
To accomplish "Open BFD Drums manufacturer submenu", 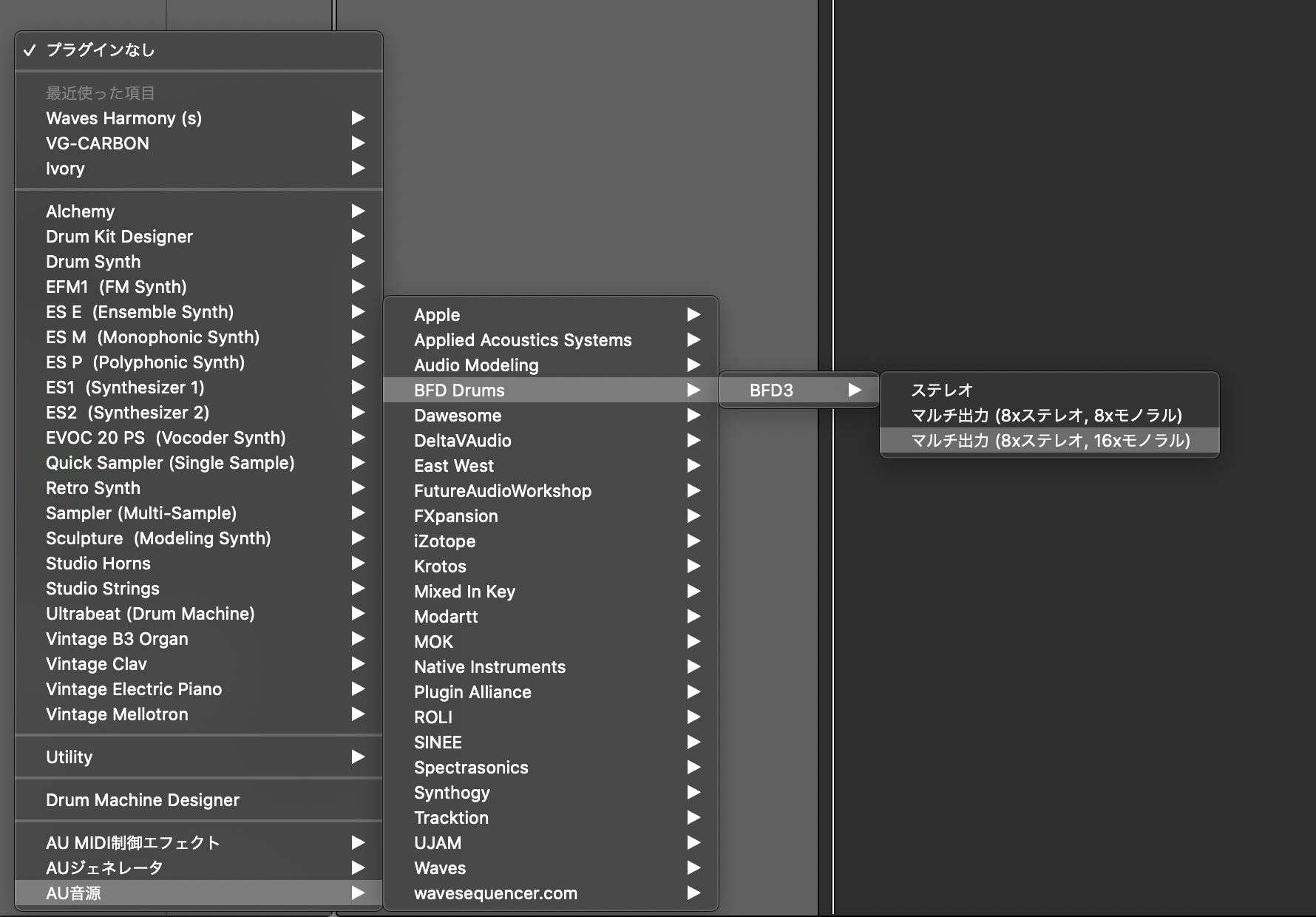I will click(x=551, y=390).
